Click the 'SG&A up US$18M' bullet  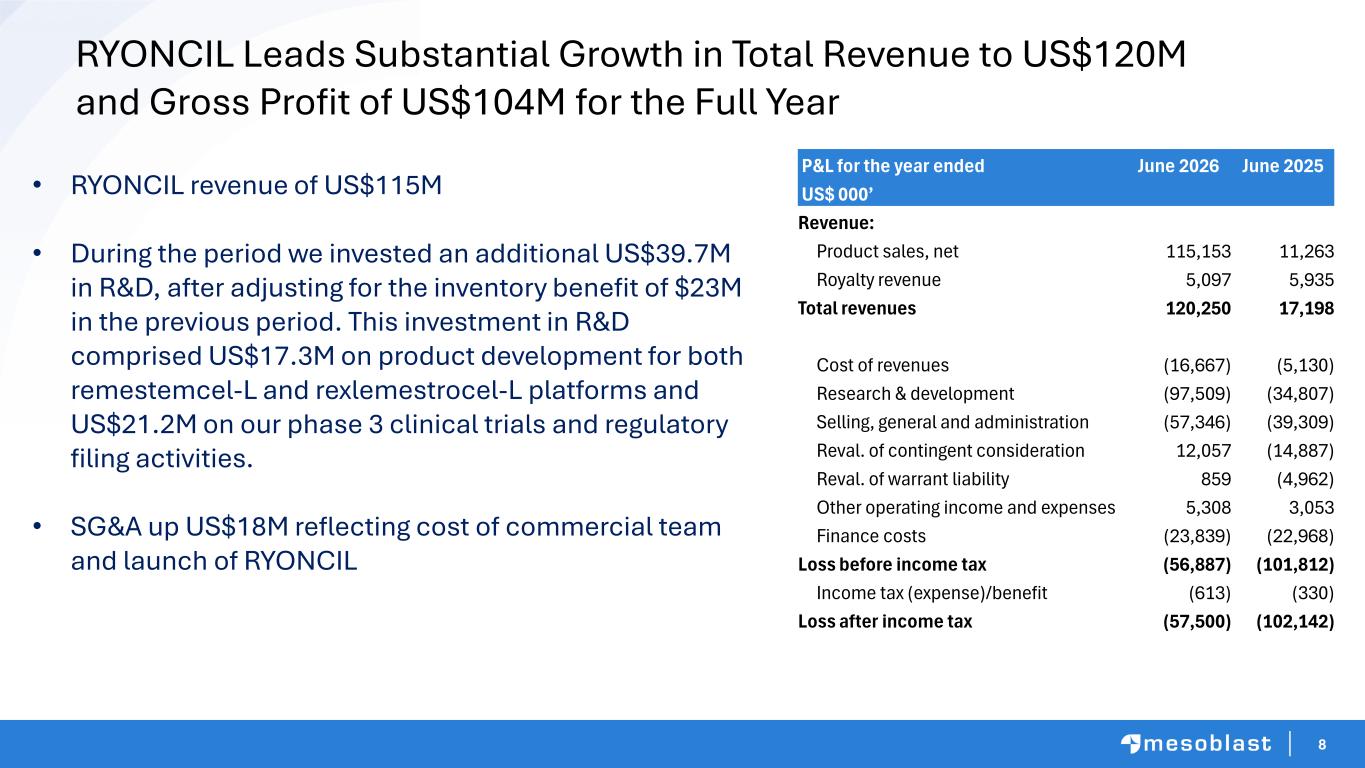point(396,543)
